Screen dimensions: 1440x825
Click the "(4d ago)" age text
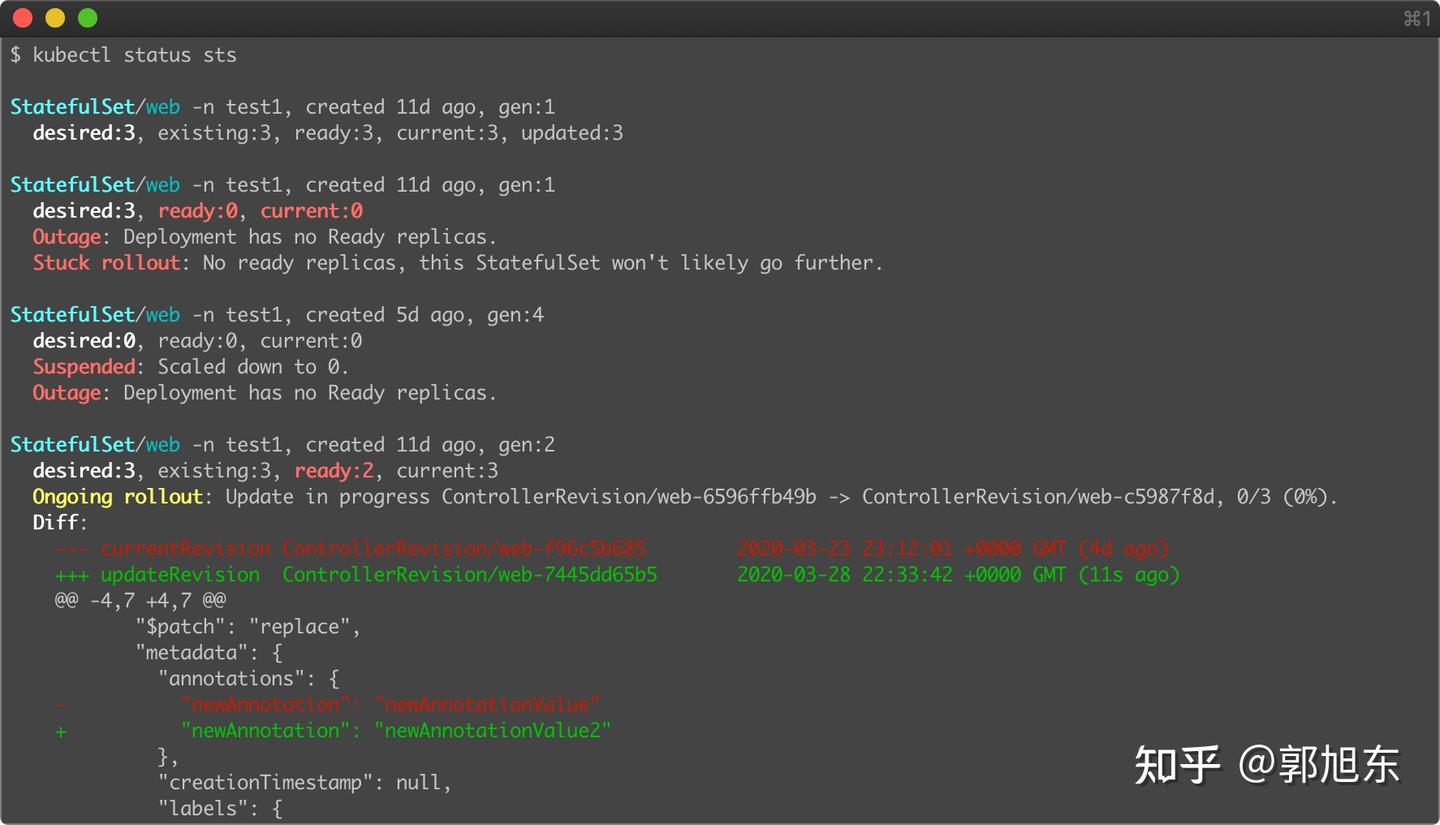1123,549
